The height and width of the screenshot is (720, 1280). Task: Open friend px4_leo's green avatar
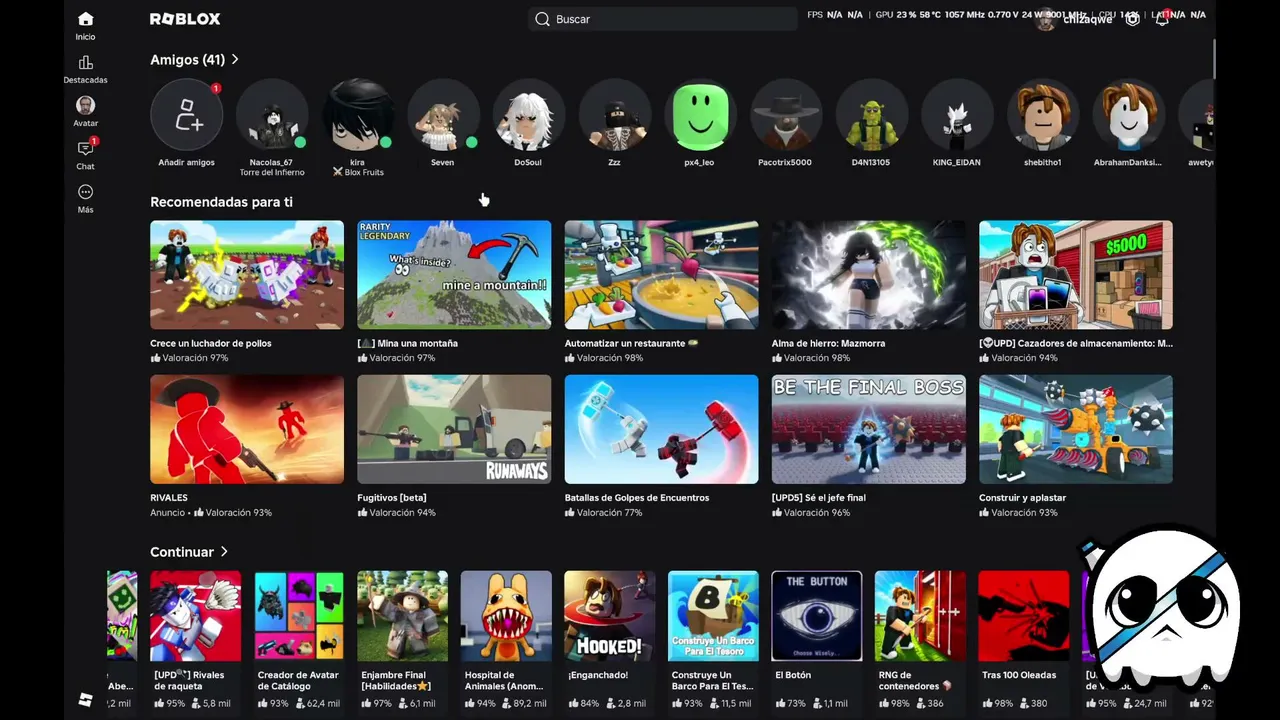[x=700, y=115]
